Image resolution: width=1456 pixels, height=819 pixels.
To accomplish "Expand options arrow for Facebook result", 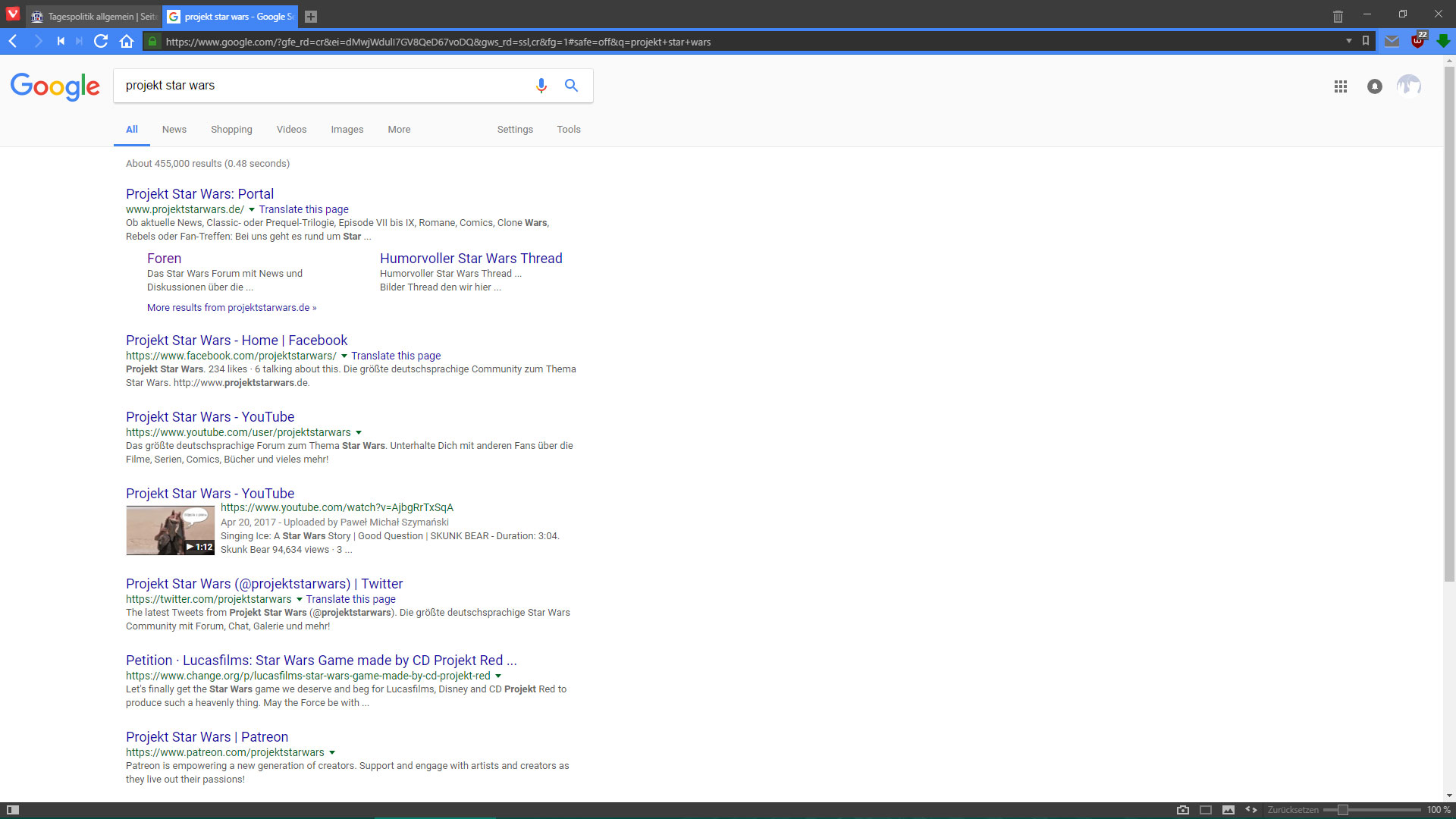I will pyautogui.click(x=344, y=356).
